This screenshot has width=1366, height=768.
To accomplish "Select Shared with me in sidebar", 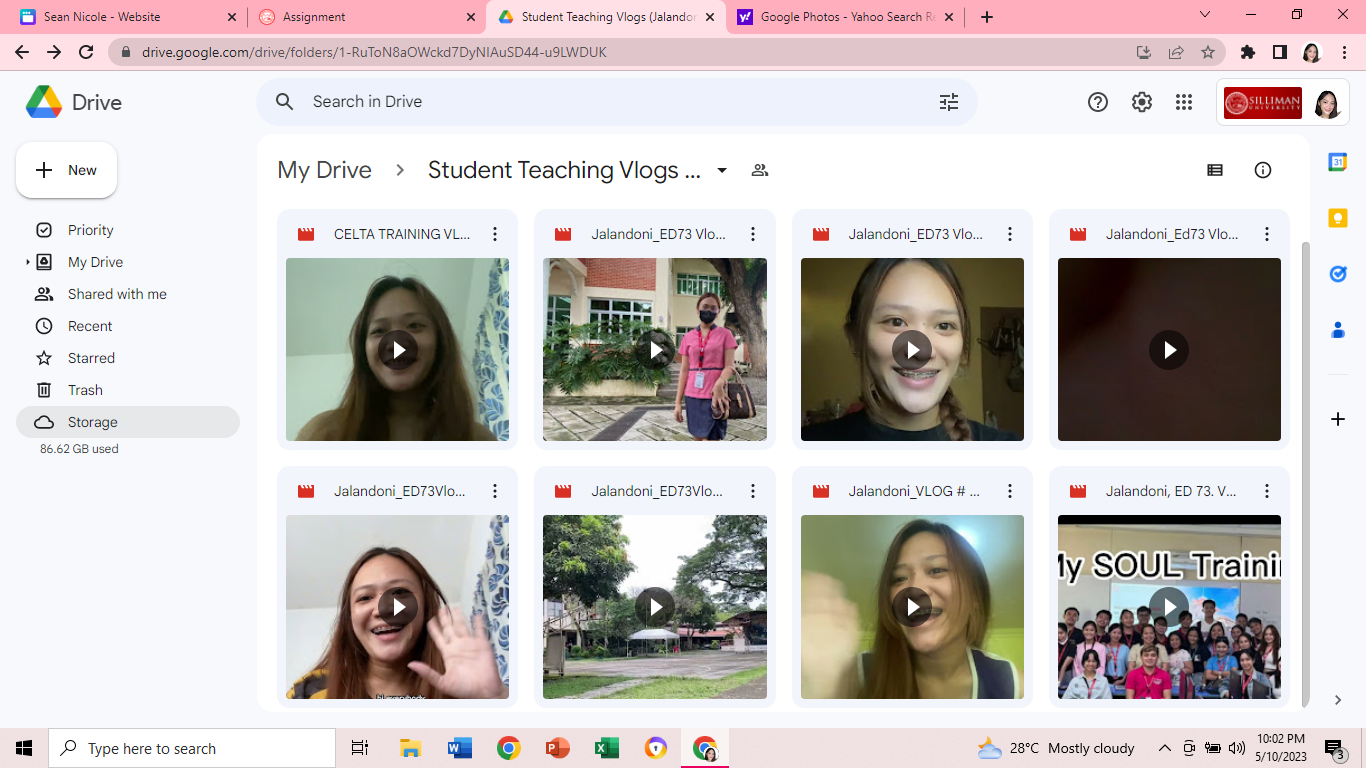I will click(x=117, y=294).
